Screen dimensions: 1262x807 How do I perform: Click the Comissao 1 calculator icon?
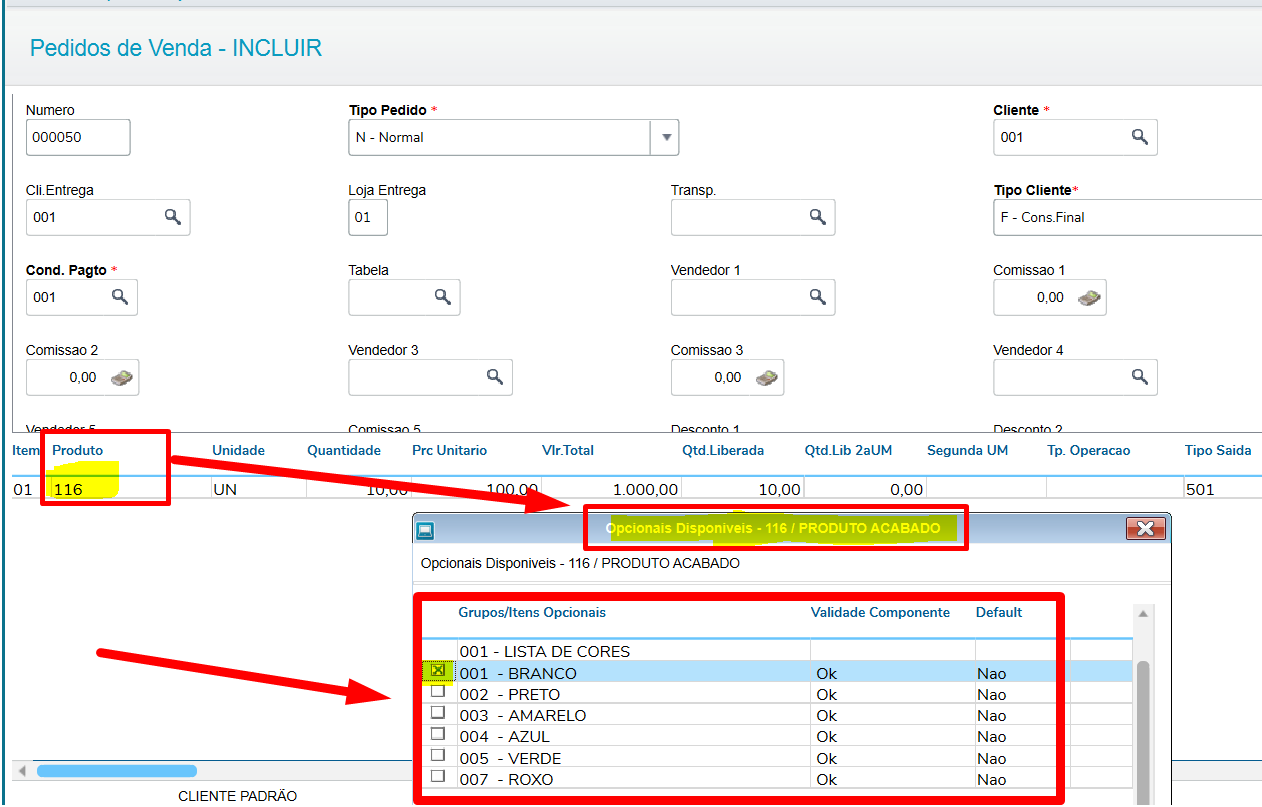(x=1088, y=297)
